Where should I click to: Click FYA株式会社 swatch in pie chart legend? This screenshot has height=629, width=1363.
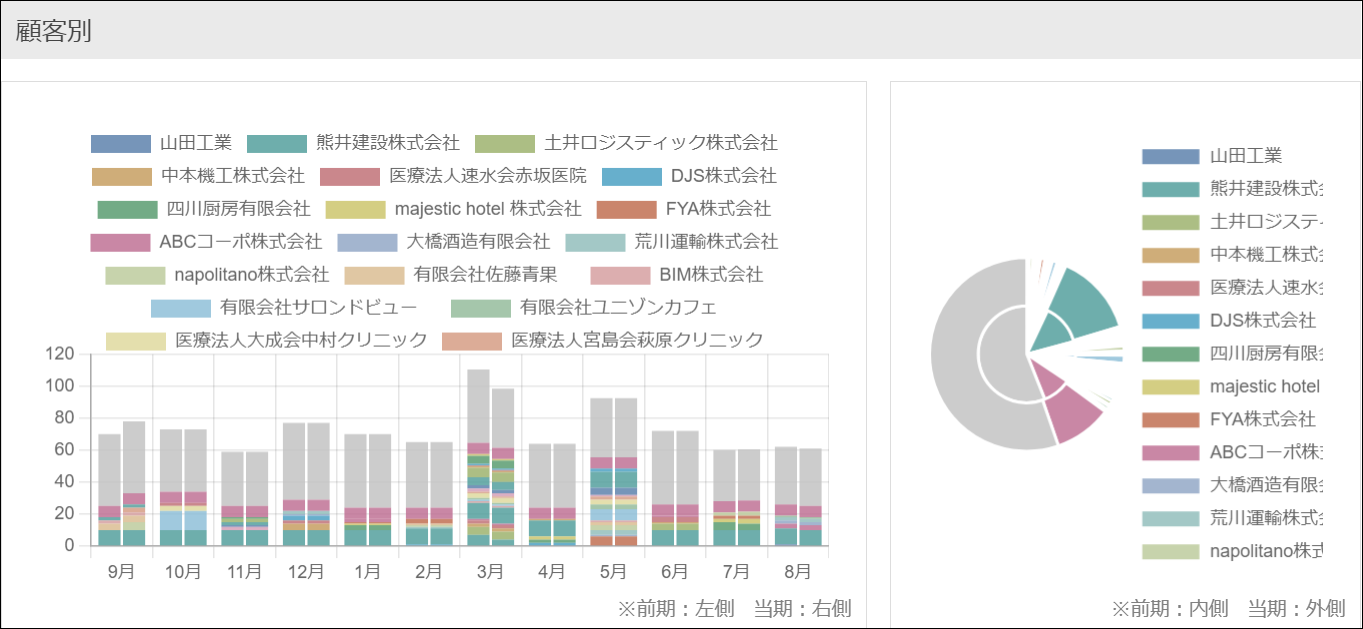click(1170, 419)
